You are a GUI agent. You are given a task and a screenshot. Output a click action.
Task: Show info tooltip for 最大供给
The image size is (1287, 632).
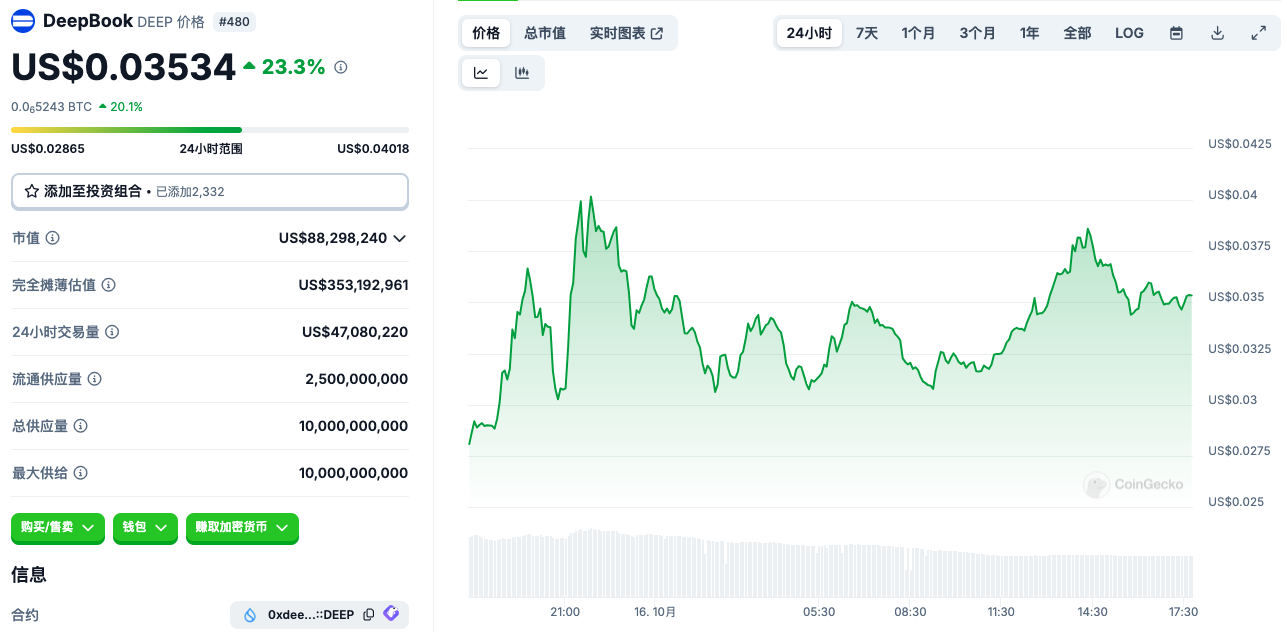tap(80, 473)
